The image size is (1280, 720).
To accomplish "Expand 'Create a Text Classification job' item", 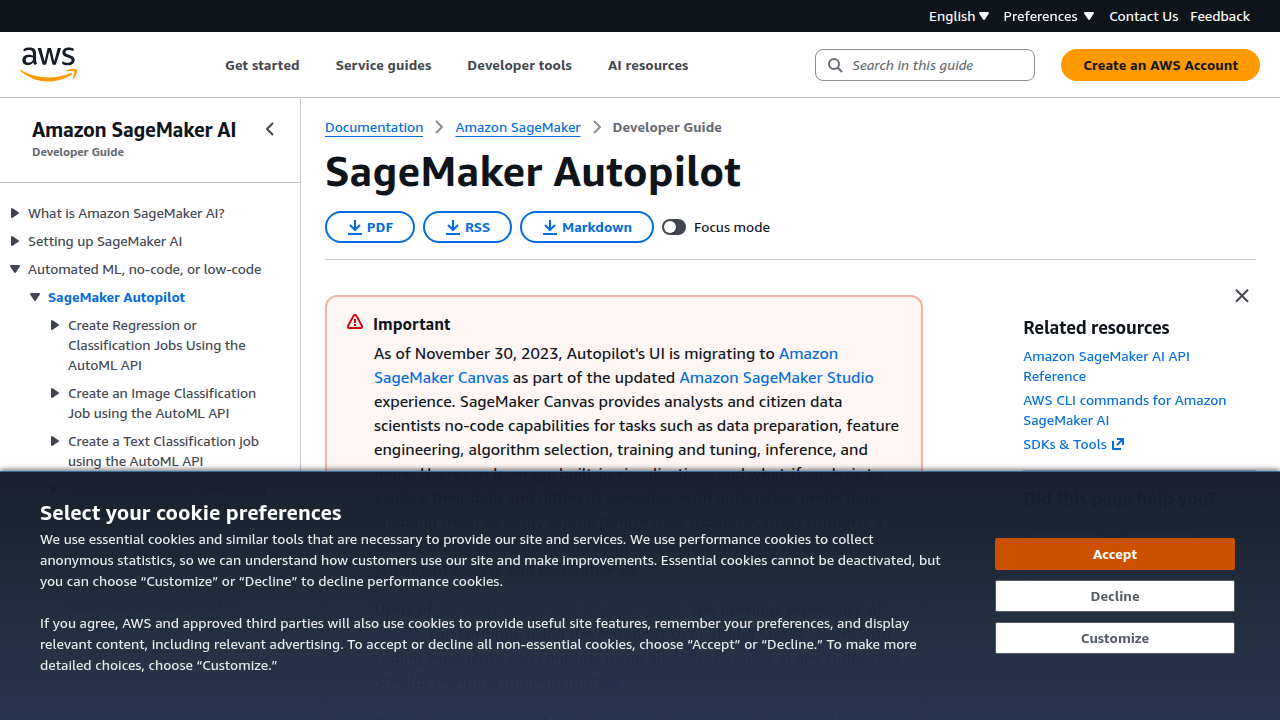I will pyautogui.click(x=55, y=441).
